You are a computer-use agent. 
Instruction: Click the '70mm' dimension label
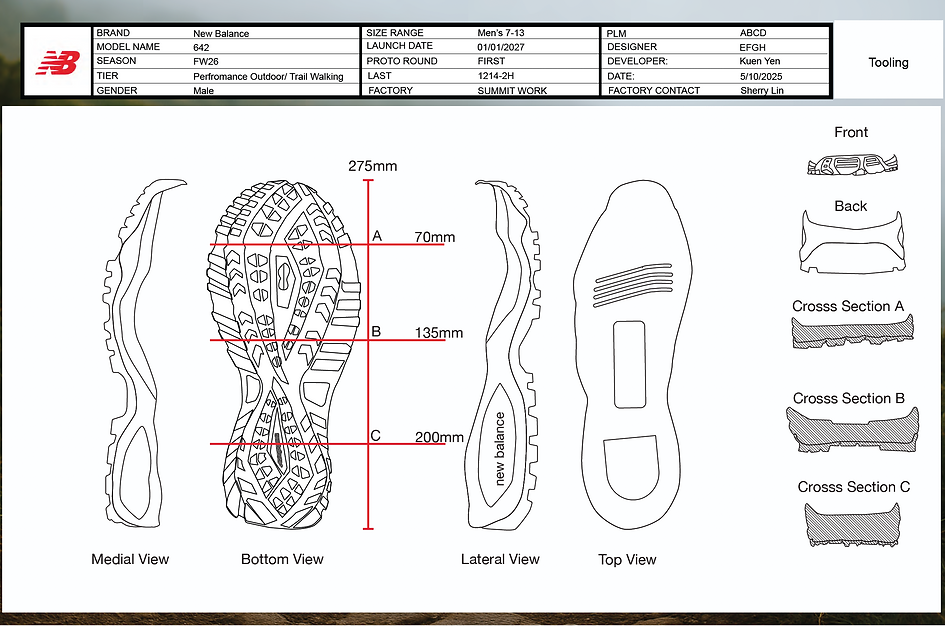click(x=435, y=237)
